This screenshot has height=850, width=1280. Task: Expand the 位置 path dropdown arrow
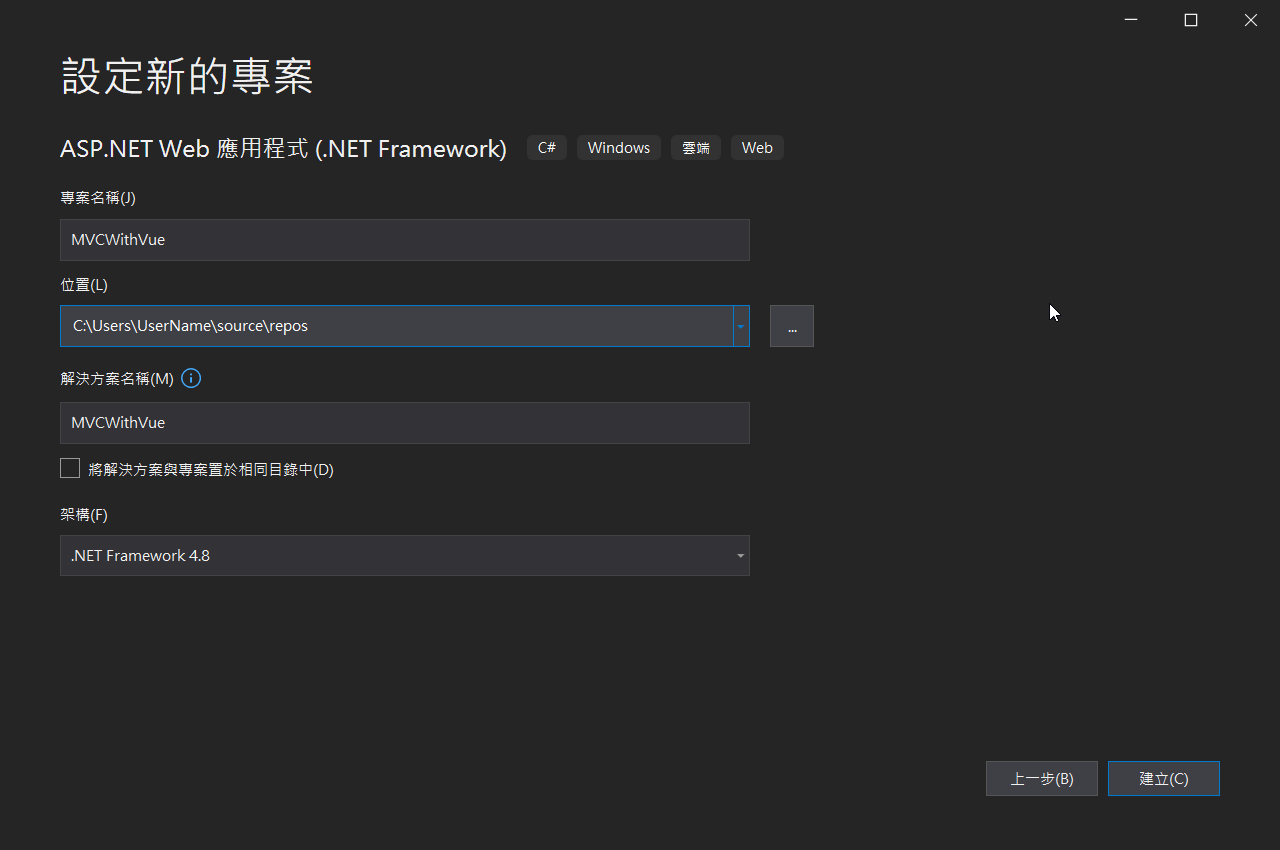tap(741, 326)
